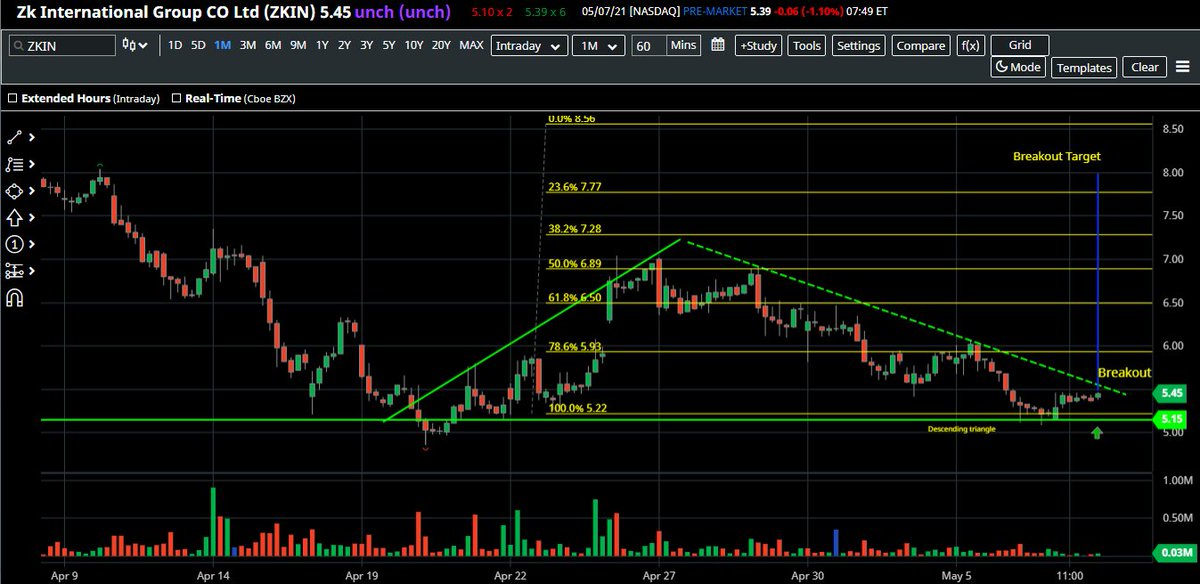Enable Real-Time Cboe BZX checkbox
Image resolution: width=1200 pixels, height=584 pixels.
[x=176, y=99]
